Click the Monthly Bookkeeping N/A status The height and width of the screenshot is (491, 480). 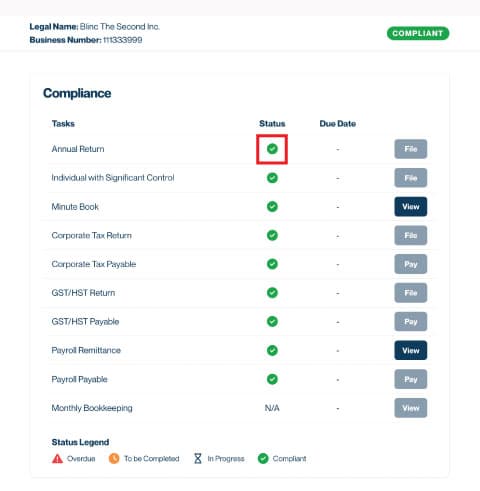(272, 408)
